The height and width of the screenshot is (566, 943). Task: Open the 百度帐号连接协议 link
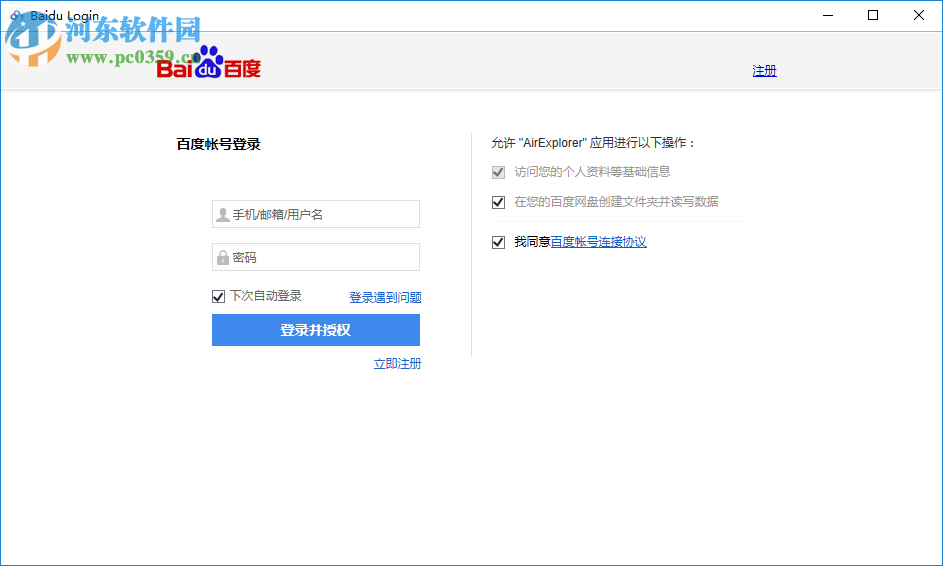click(598, 242)
